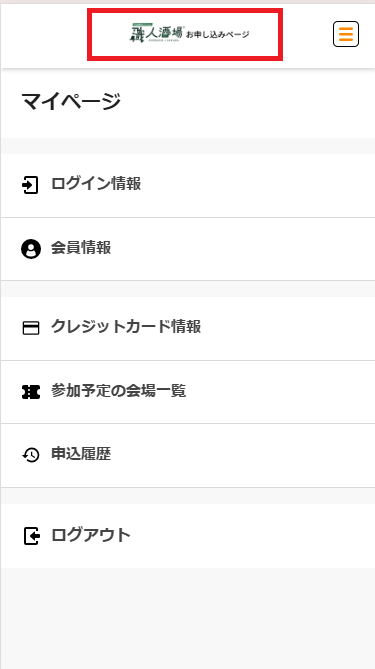Go to クレジットカード情報

click(188, 328)
